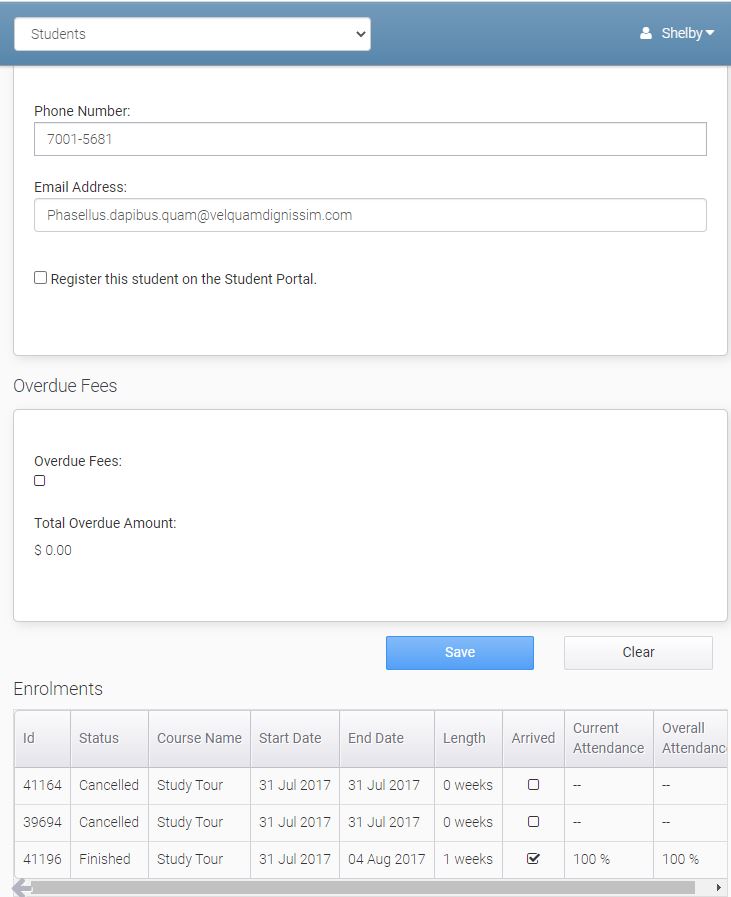The image size is (731, 897).
Task: Expand the dropdown arrow next to Students
Action: (360, 32)
